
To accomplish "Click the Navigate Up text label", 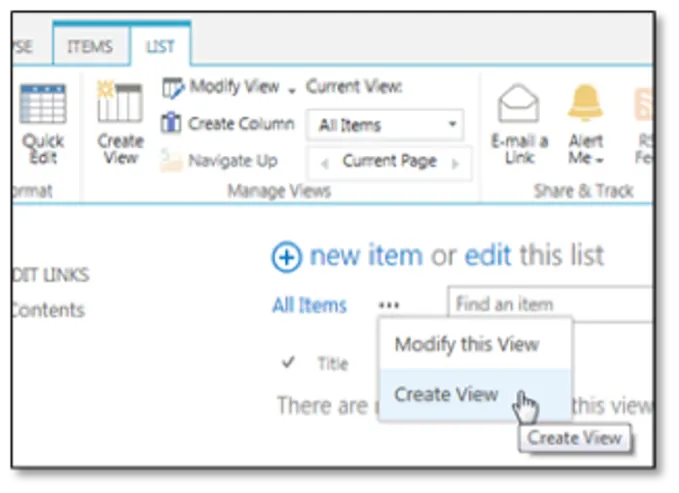I will pyautogui.click(x=233, y=161).
